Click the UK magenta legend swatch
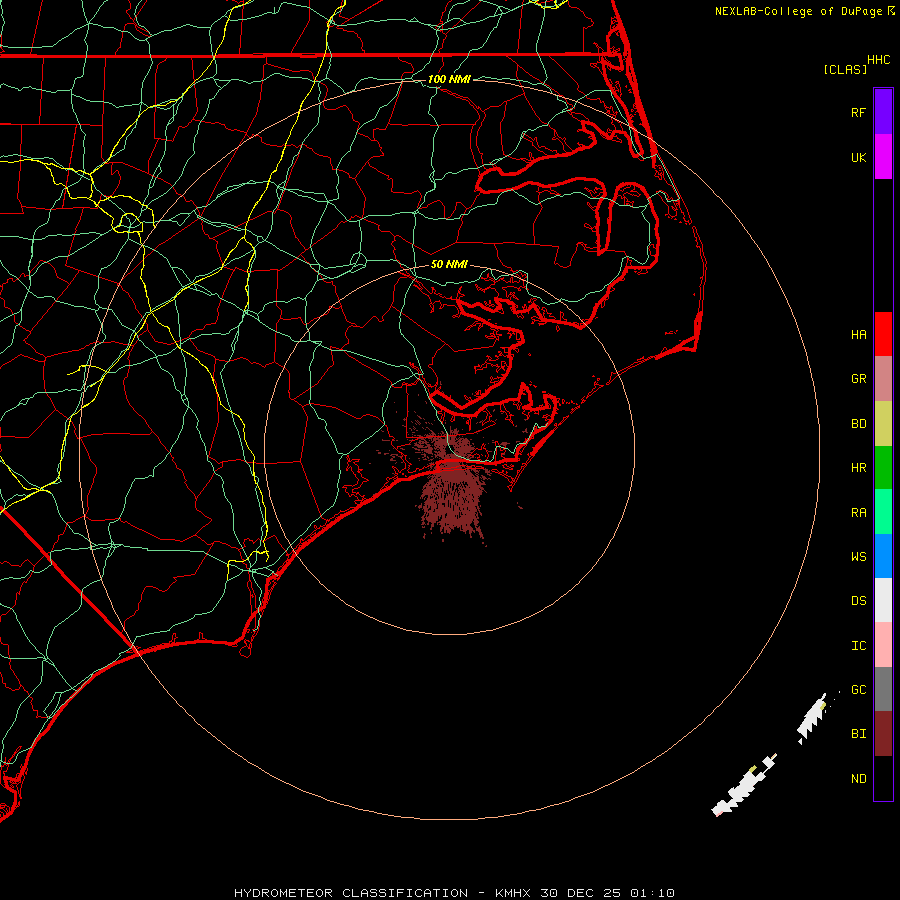900x900 pixels. coord(883,157)
